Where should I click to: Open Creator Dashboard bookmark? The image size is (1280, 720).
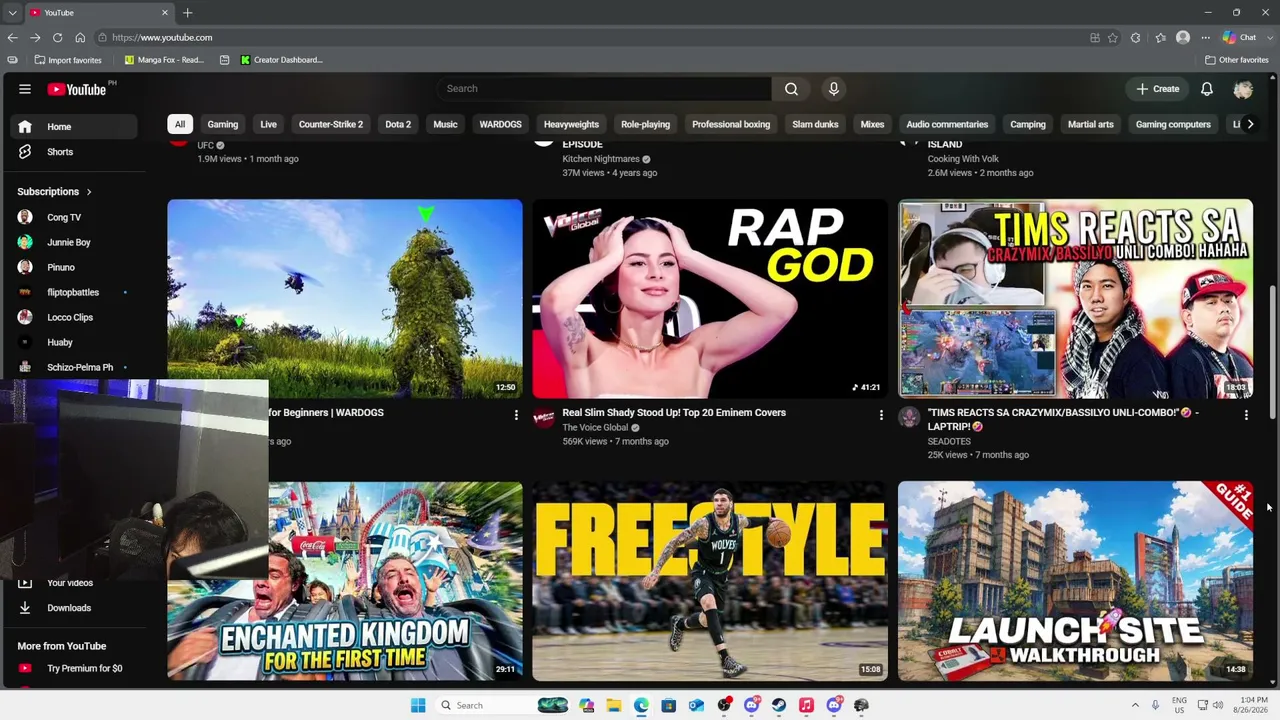click(x=281, y=60)
